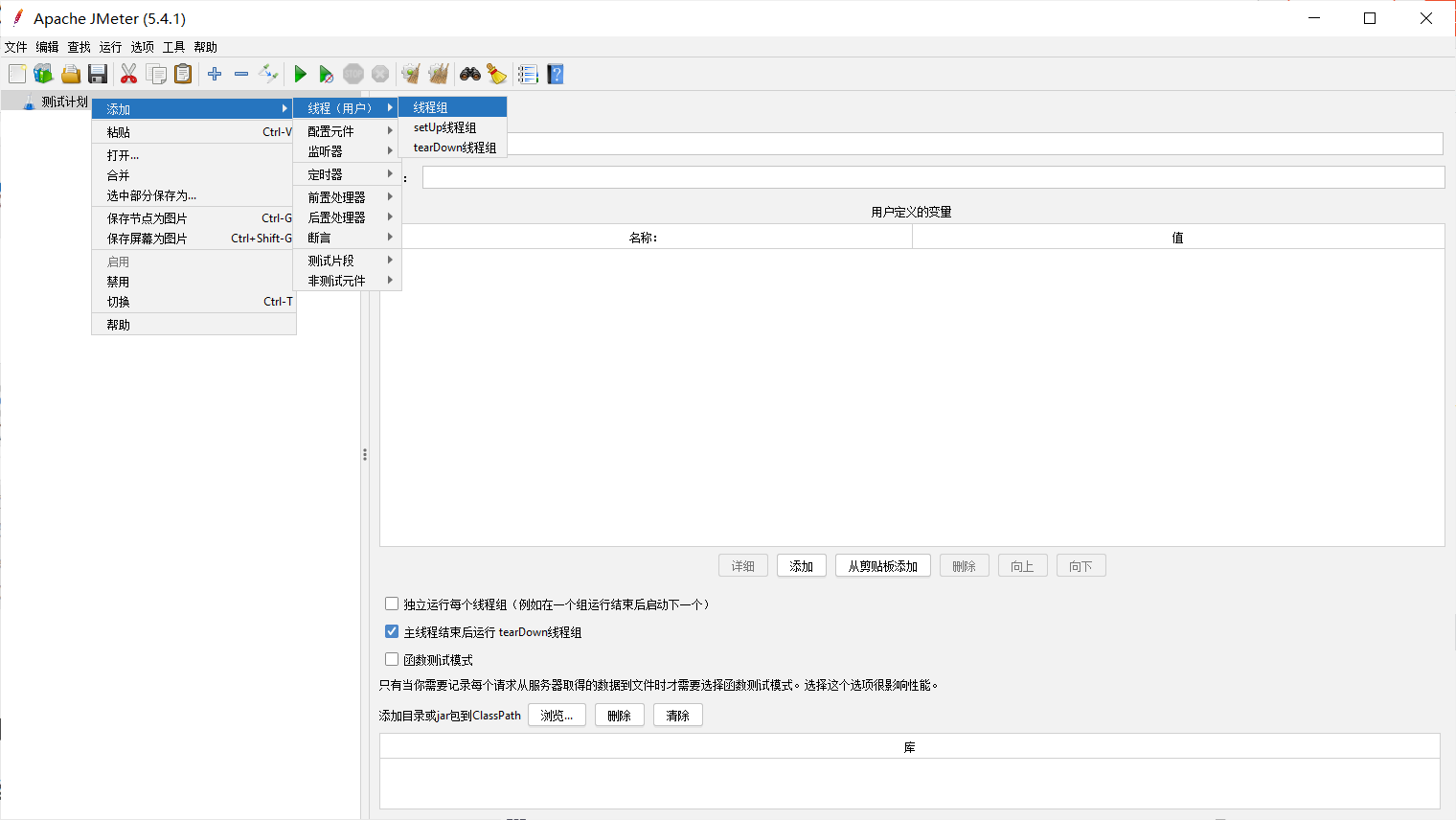Select 切换 in the context menu

[193, 302]
